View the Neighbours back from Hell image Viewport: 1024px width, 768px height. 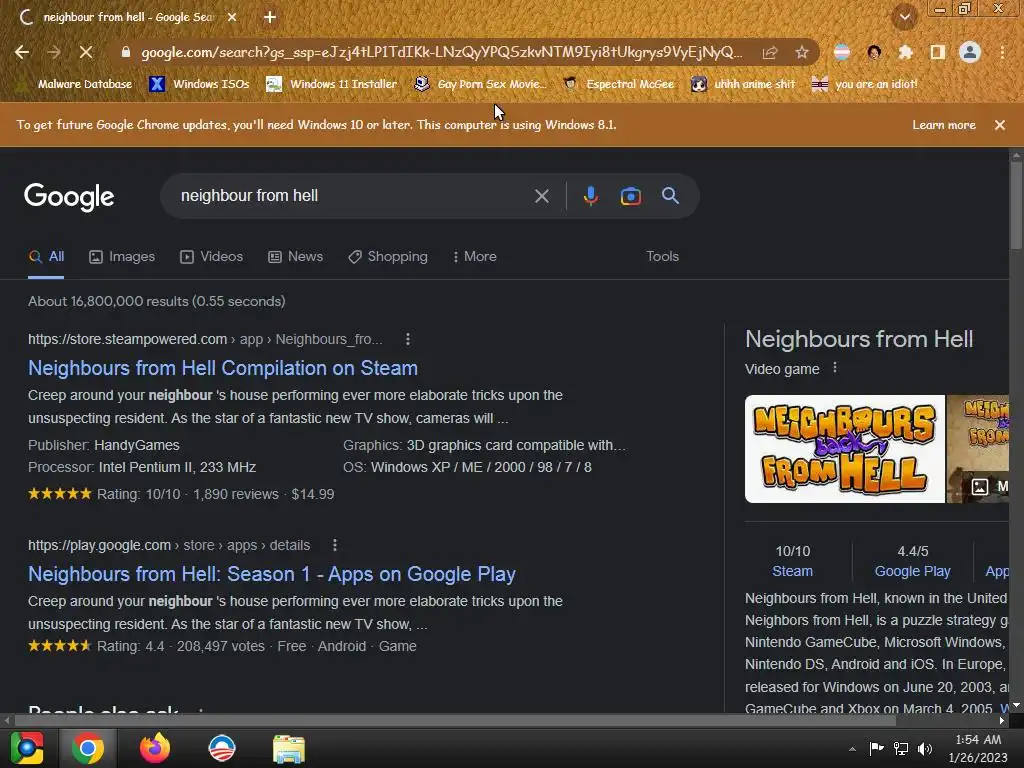844,449
